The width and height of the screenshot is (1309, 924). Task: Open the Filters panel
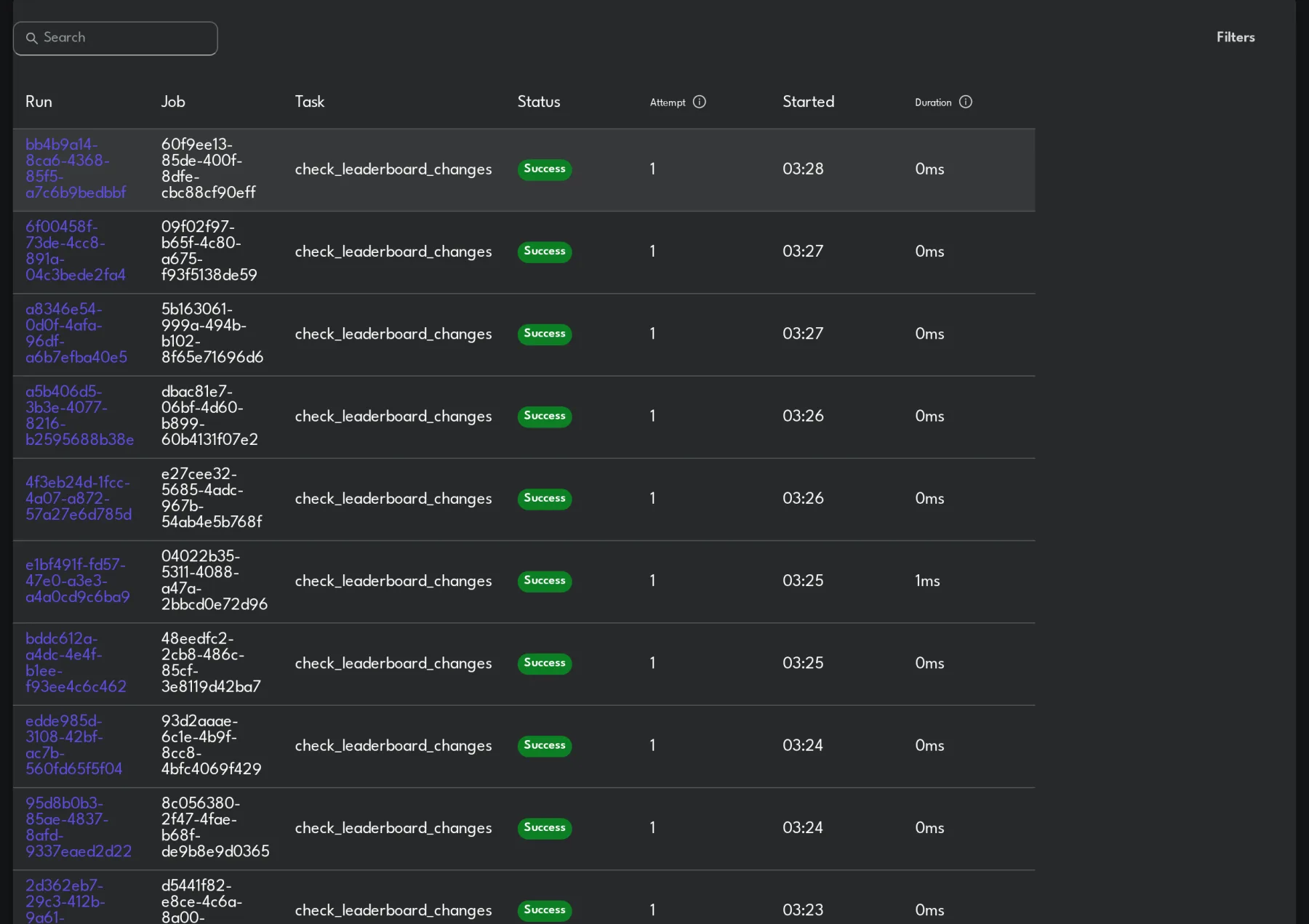[1235, 37]
